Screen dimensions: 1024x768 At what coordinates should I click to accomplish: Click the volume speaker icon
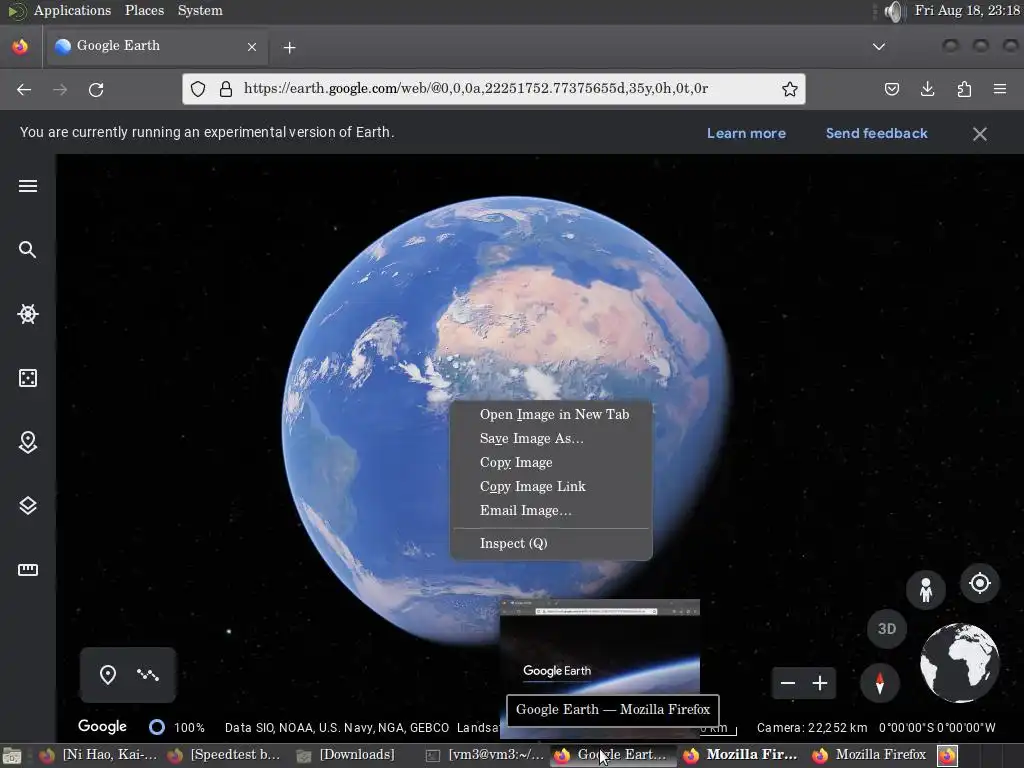(893, 11)
